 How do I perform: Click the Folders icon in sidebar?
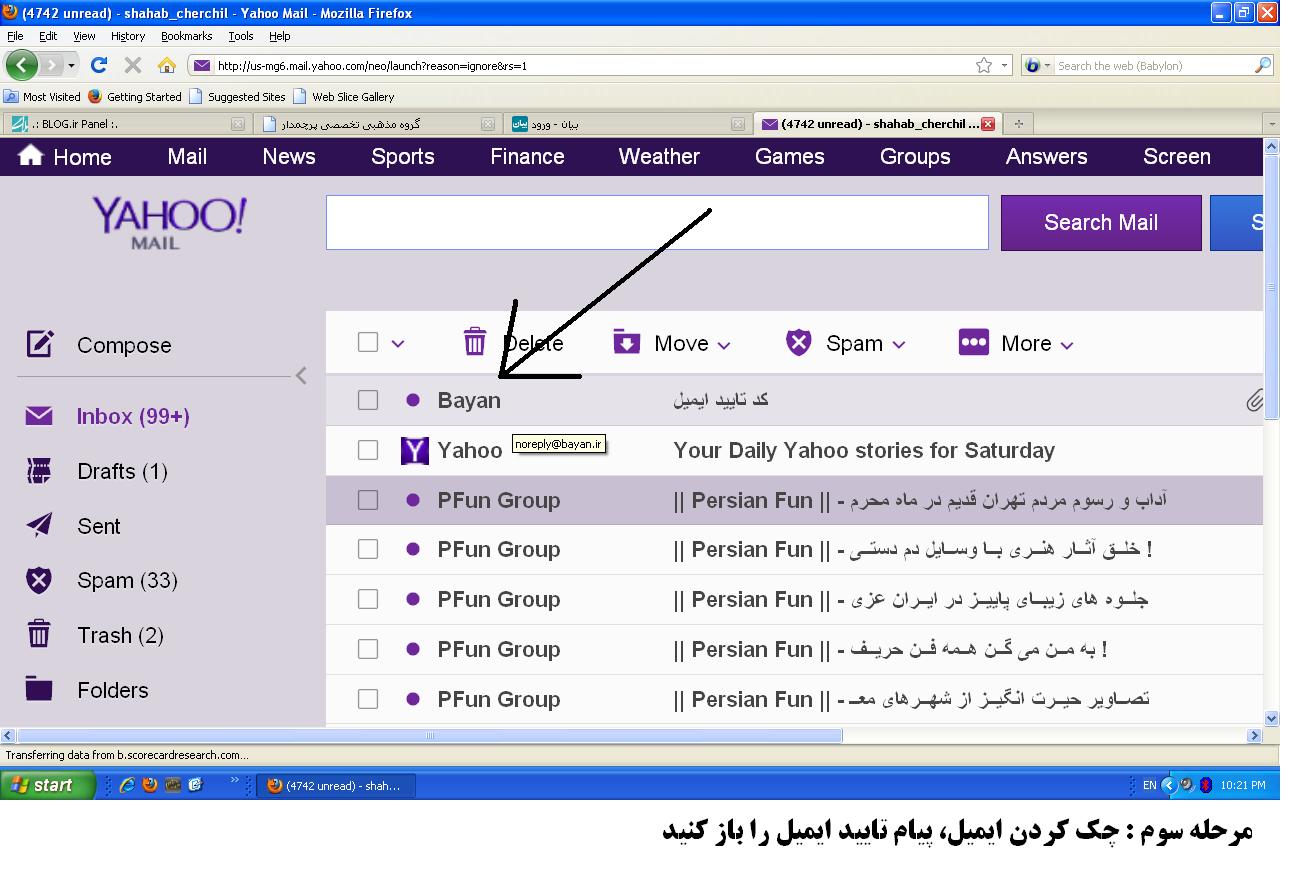pyautogui.click(x=39, y=689)
